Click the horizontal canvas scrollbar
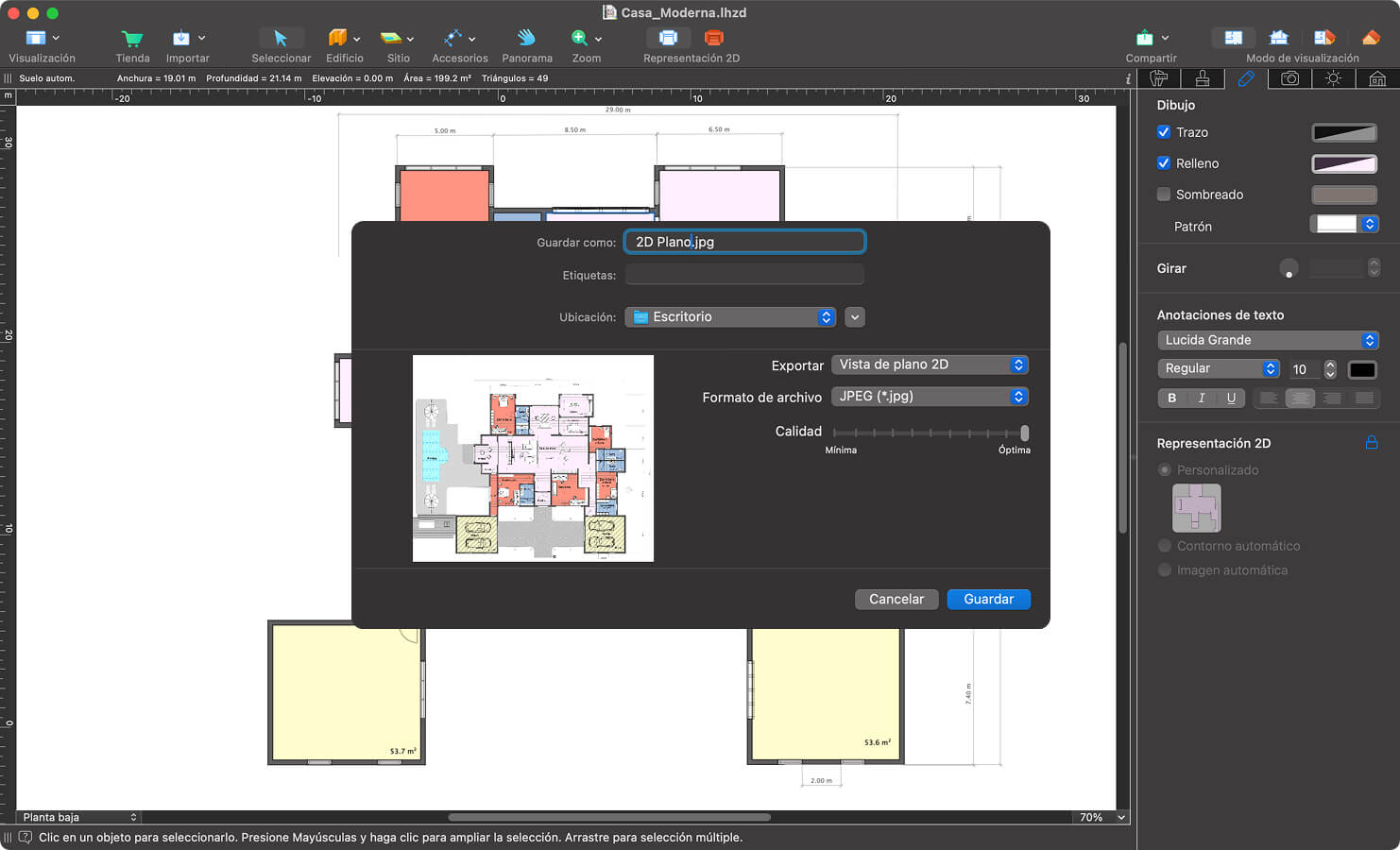Screen dimensions: 1400x850 pyautogui.click(x=609, y=817)
